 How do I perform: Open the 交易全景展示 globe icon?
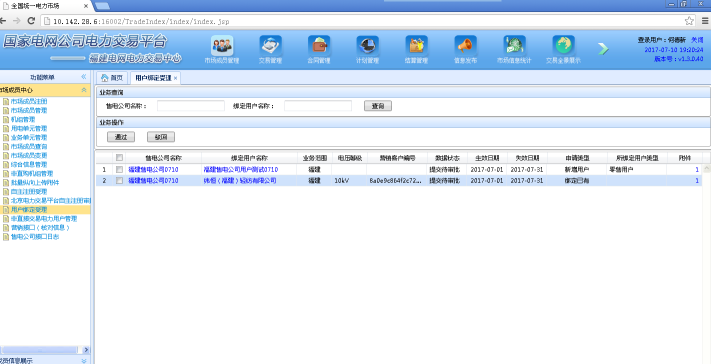563,46
